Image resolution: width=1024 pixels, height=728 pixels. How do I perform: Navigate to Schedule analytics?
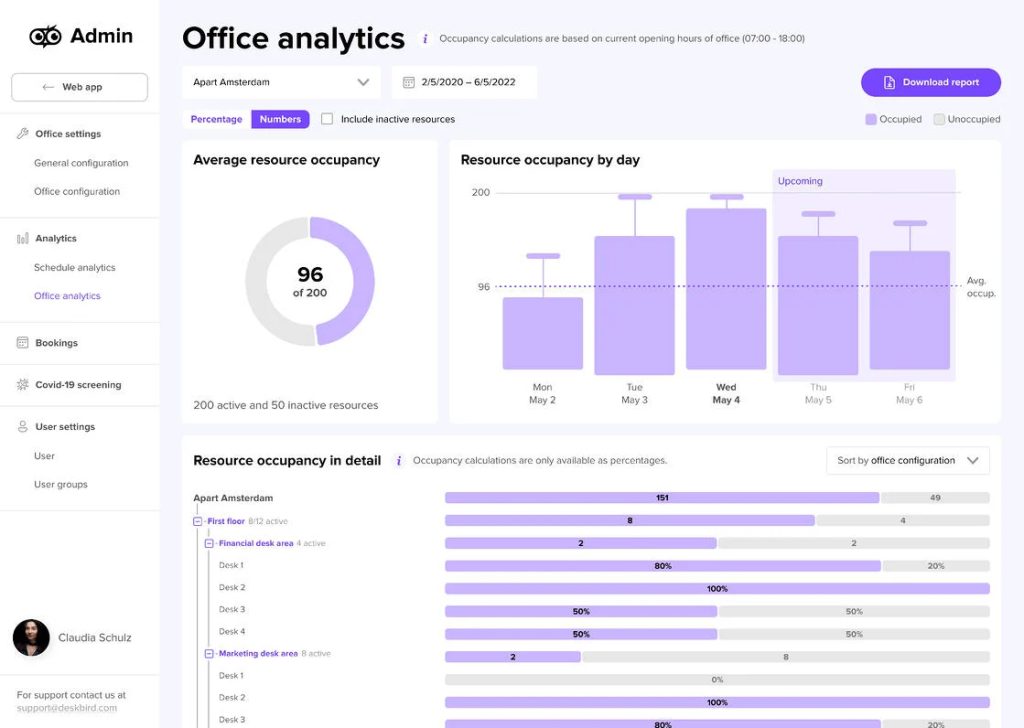[77, 267]
